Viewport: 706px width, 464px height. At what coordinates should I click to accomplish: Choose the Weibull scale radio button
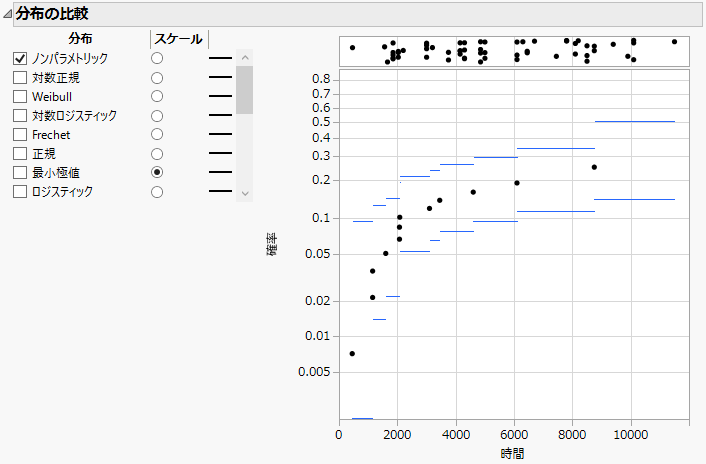click(x=157, y=96)
